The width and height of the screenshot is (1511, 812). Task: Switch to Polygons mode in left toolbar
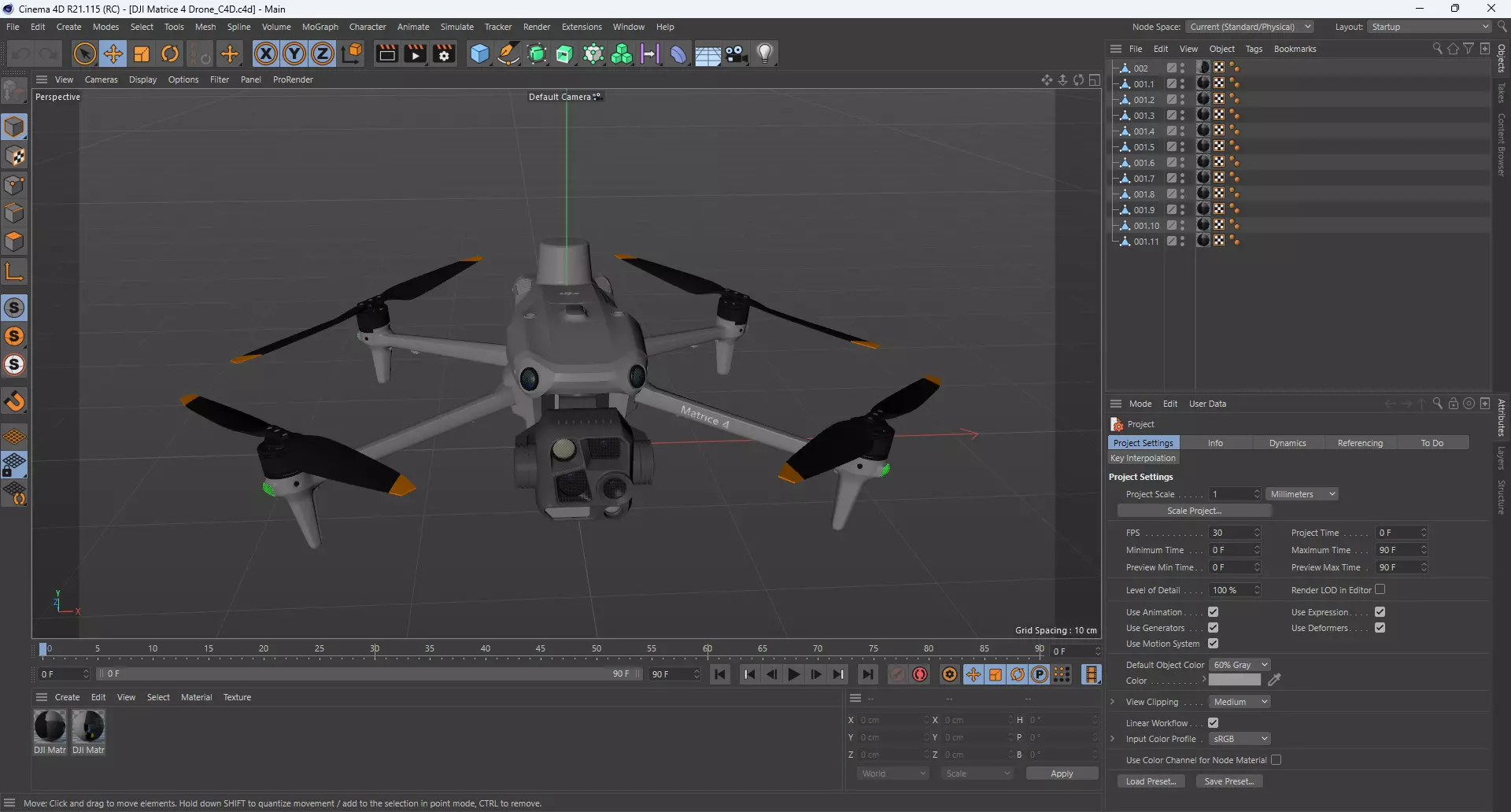click(14, 242)
